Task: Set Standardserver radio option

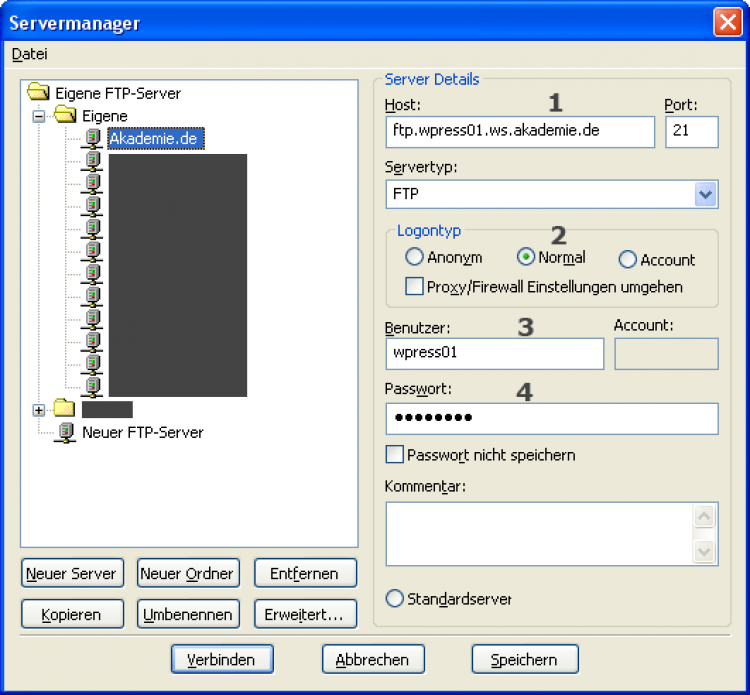Action: point(395,599)
